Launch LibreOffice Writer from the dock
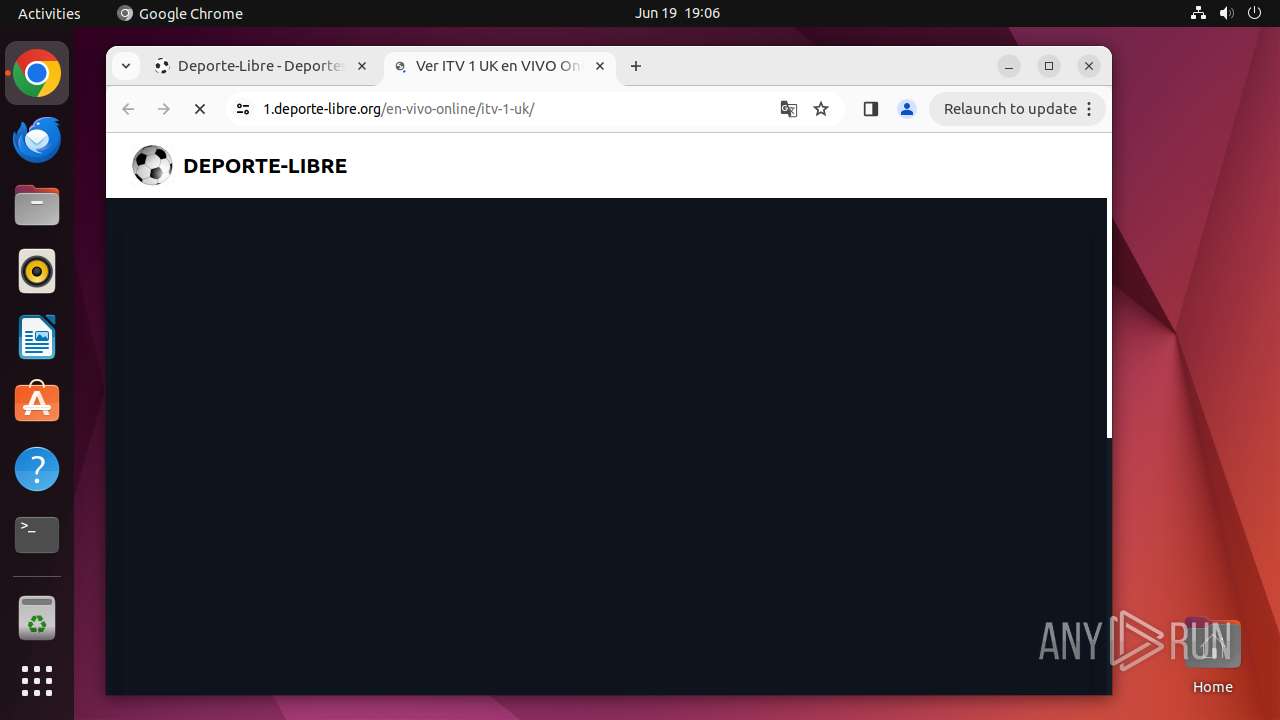The width and height of the screenshot is (1280, 720). coord(37,337)
